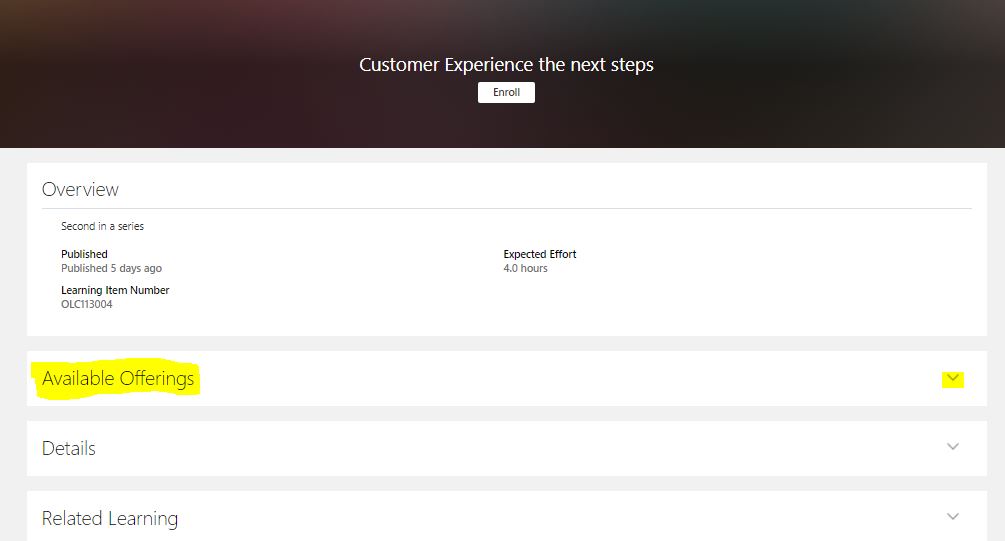Select the text Published 5 days ago
Image resolution: width=1005 pixels, height=541 pixels.
112,268
